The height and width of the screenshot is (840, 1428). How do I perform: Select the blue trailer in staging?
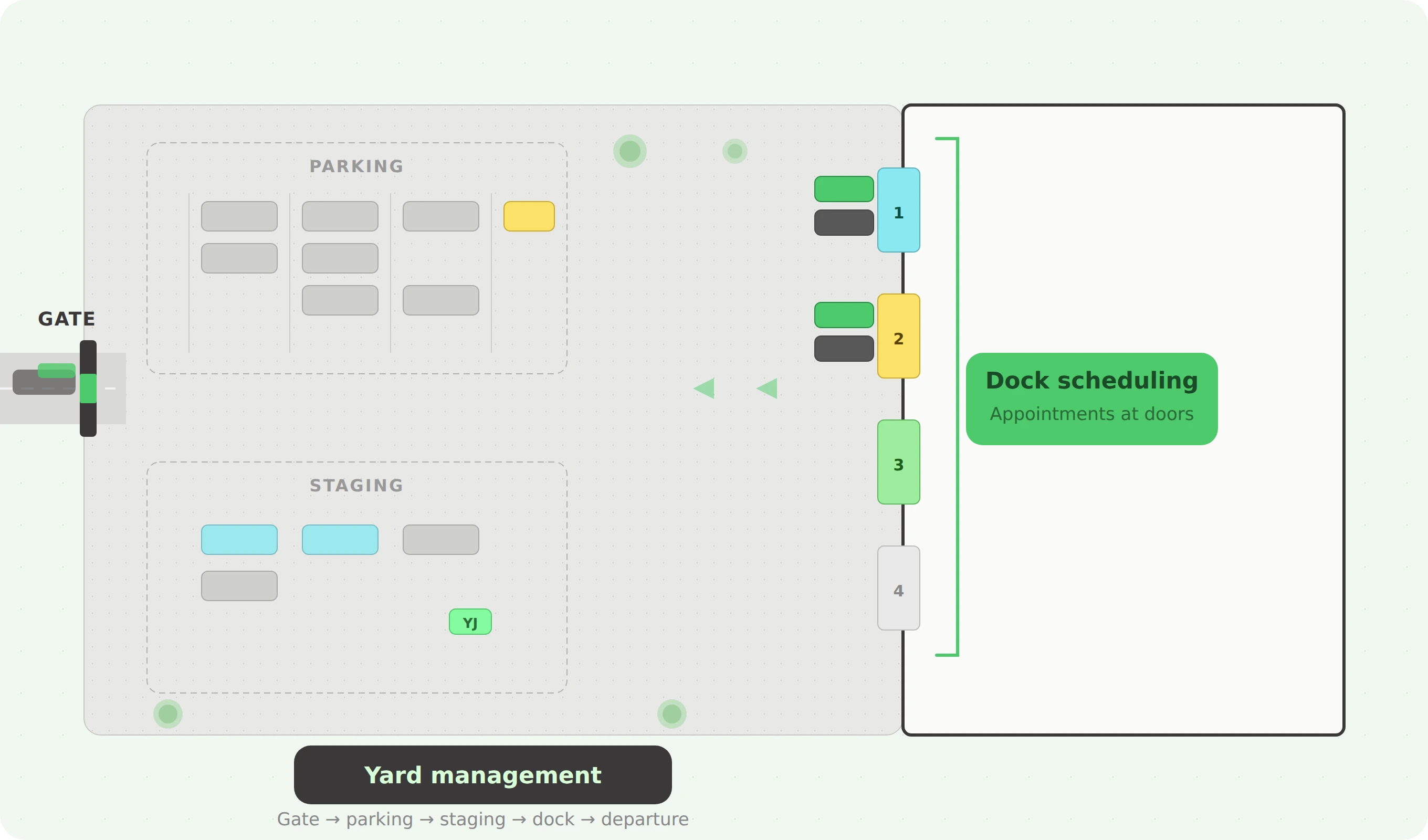tap(238, 539)
